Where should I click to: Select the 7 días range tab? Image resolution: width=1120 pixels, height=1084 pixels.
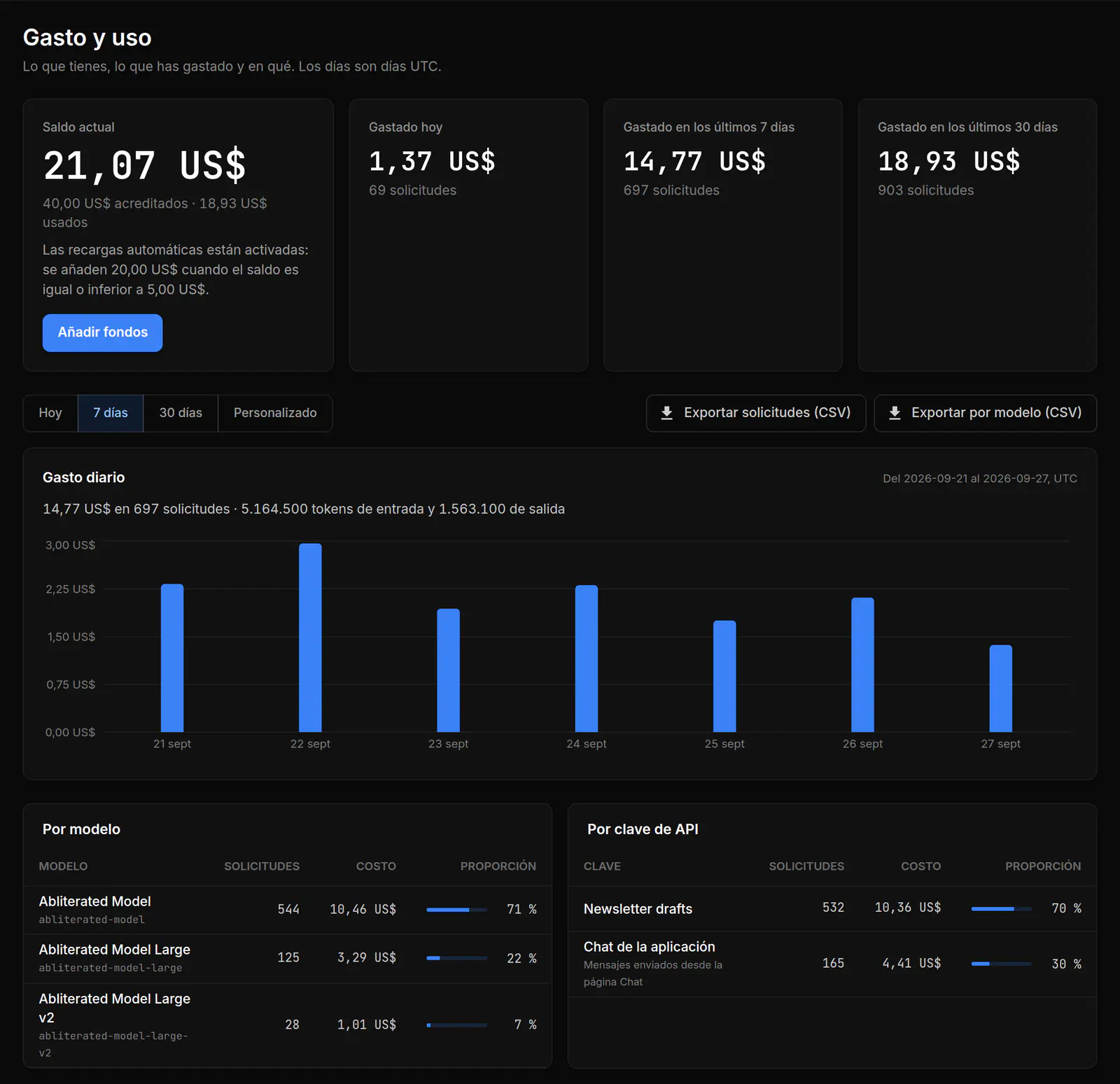[111, 413]
